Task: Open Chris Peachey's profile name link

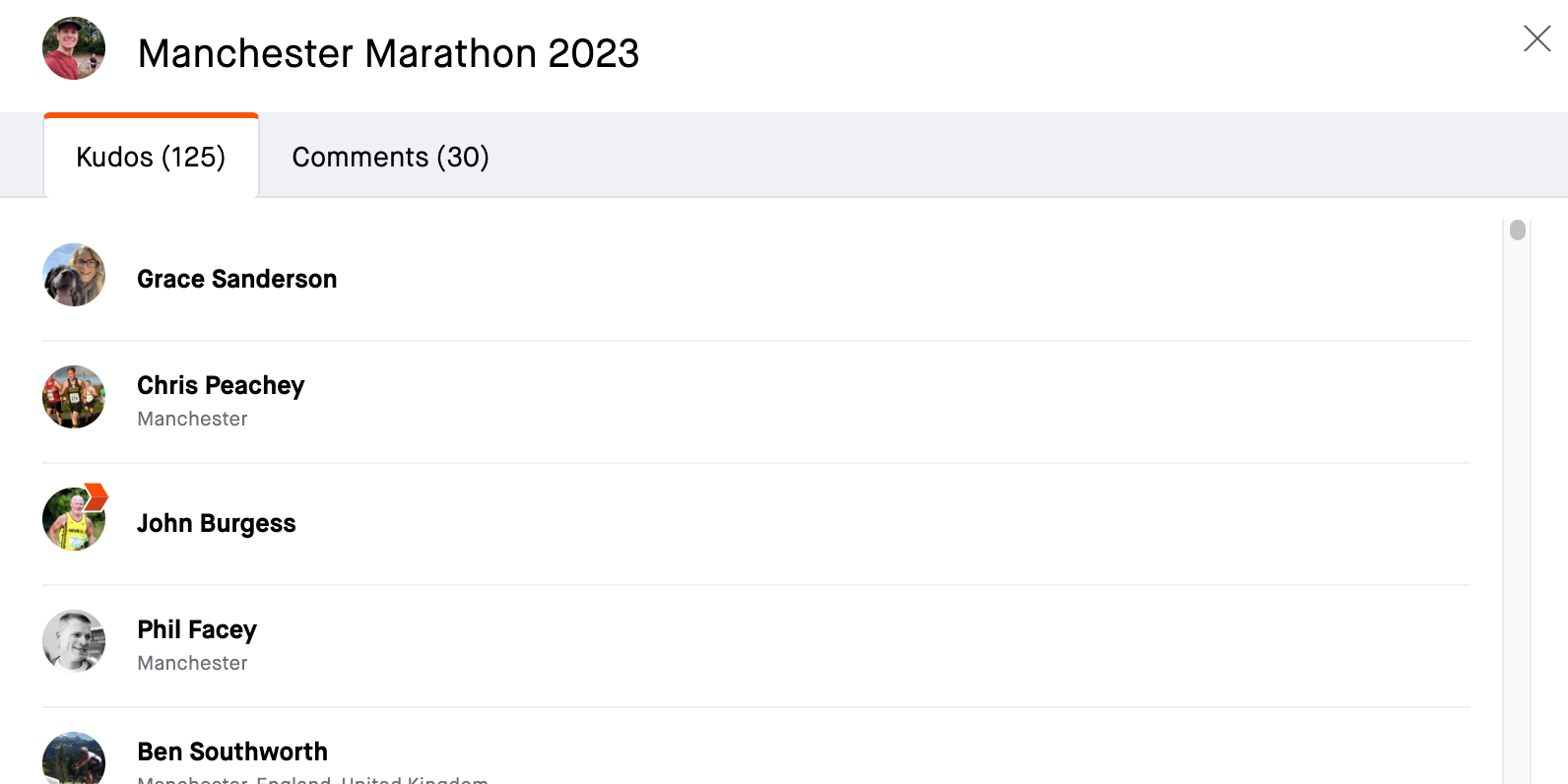Action: (x=221, y=385)
